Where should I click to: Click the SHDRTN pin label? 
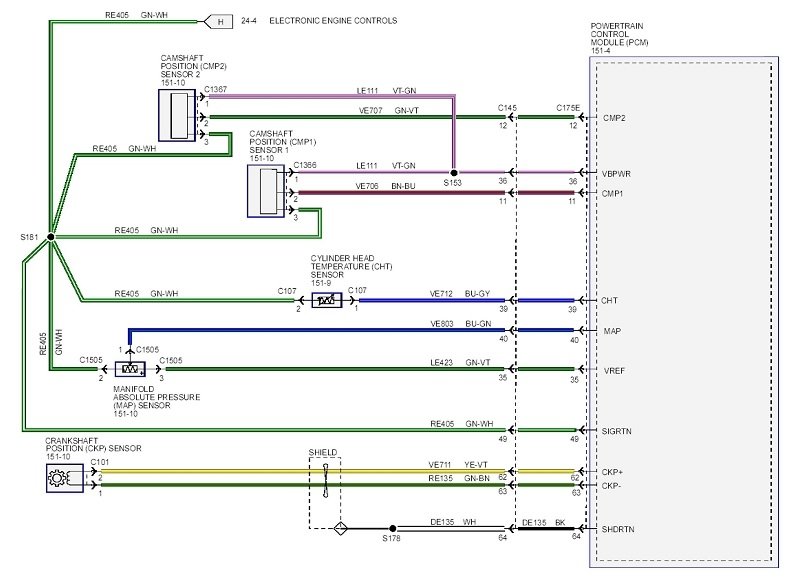(618, 529)
